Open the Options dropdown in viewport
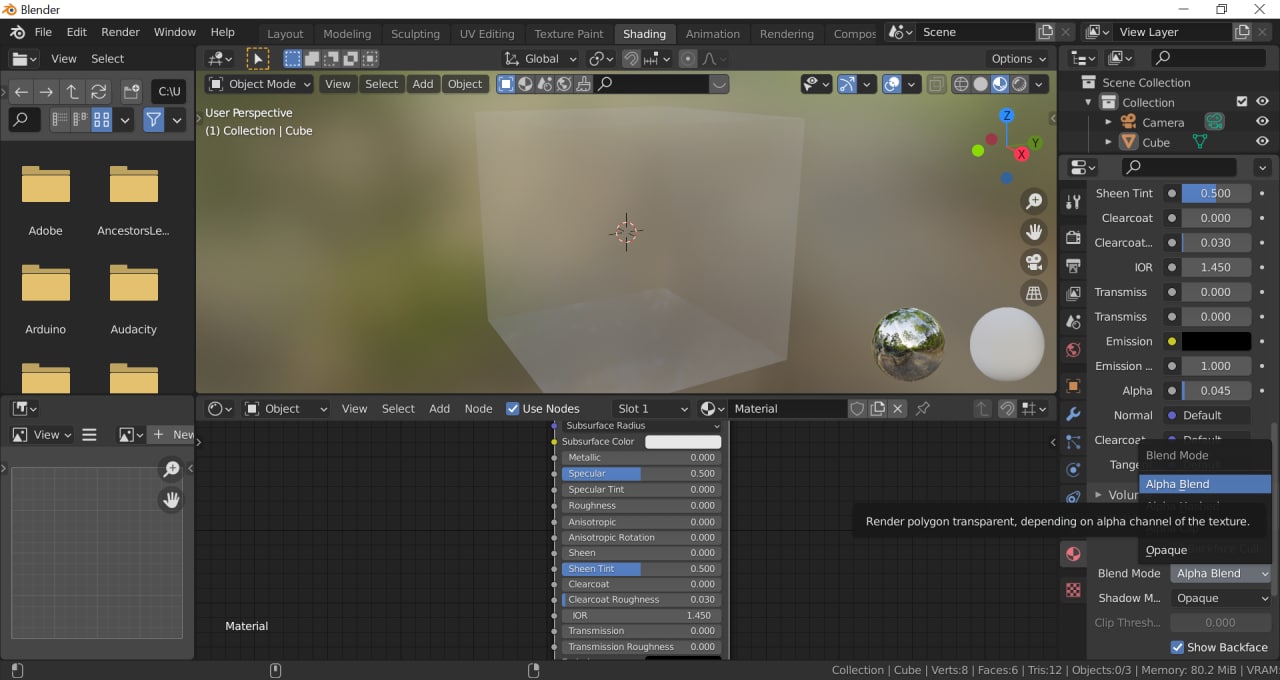The image size is (1280, 680). 1018,59
